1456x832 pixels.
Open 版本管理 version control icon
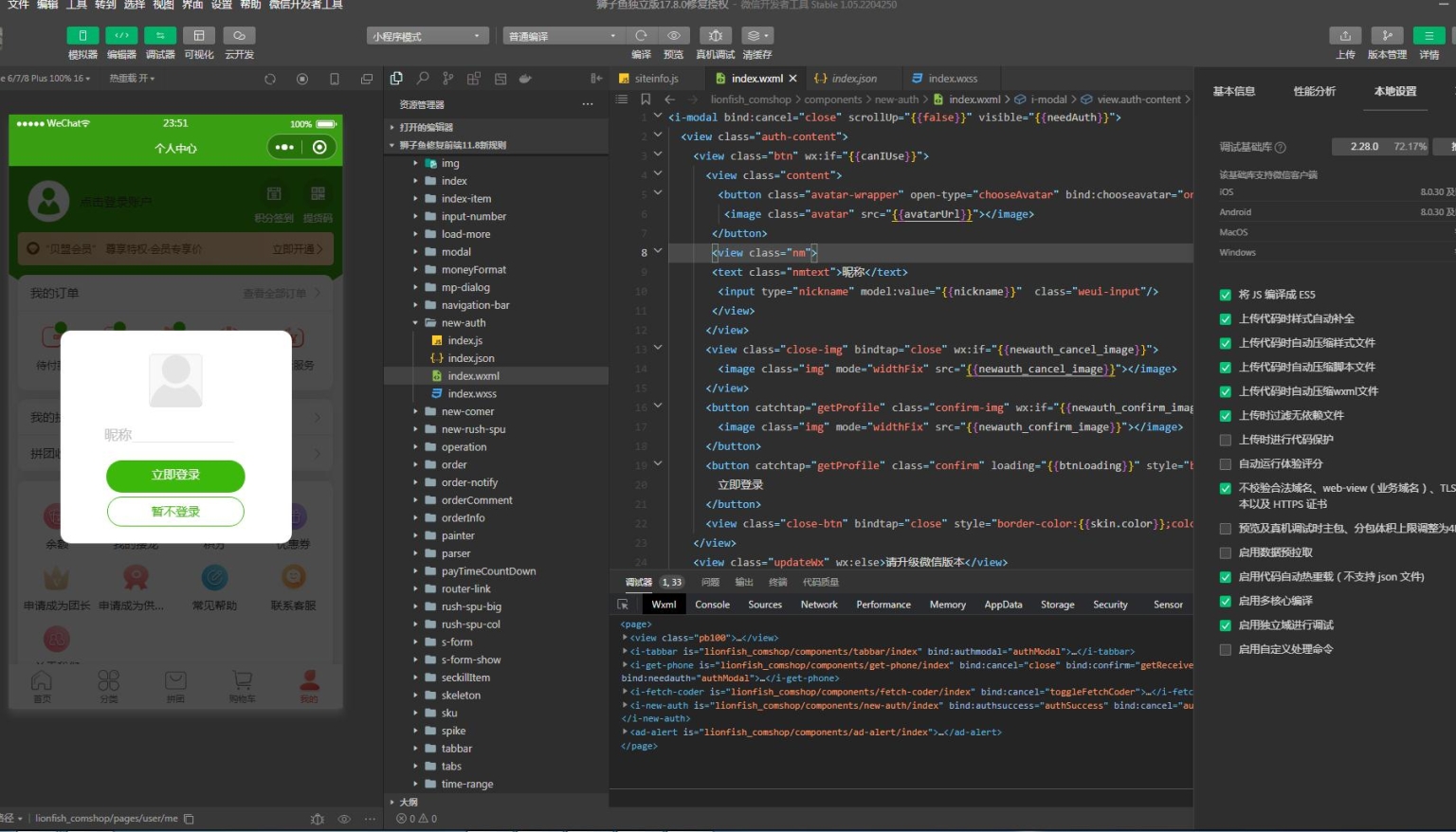tap(1387, 36)
